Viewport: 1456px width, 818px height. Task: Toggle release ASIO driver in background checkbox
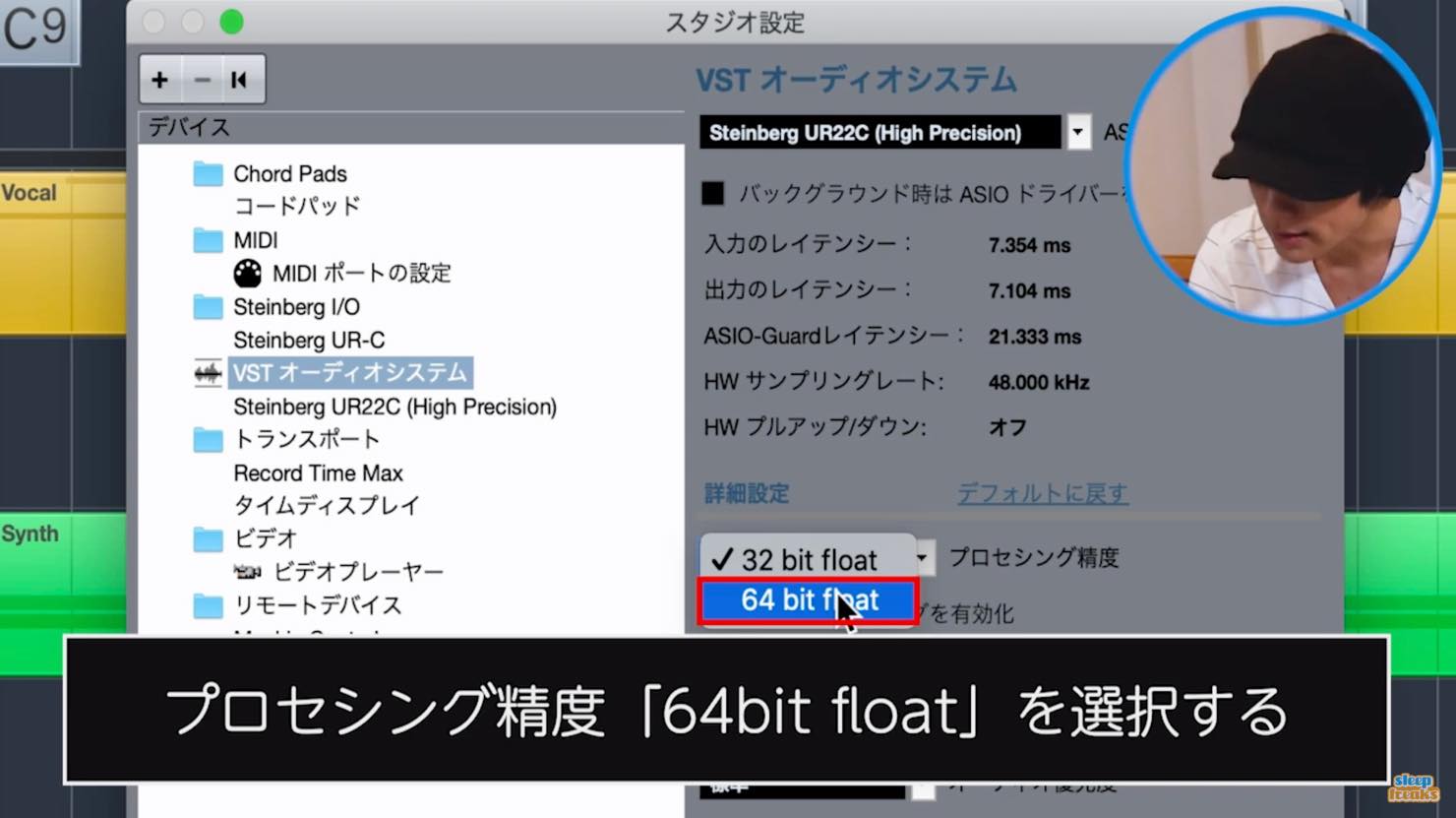coord(712,193)
